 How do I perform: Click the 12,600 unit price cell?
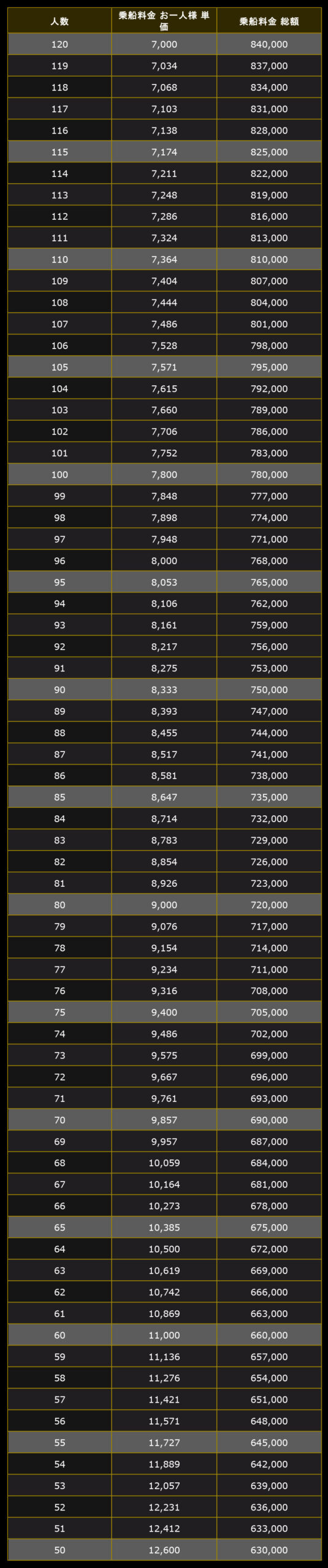tap(164, 1549)
